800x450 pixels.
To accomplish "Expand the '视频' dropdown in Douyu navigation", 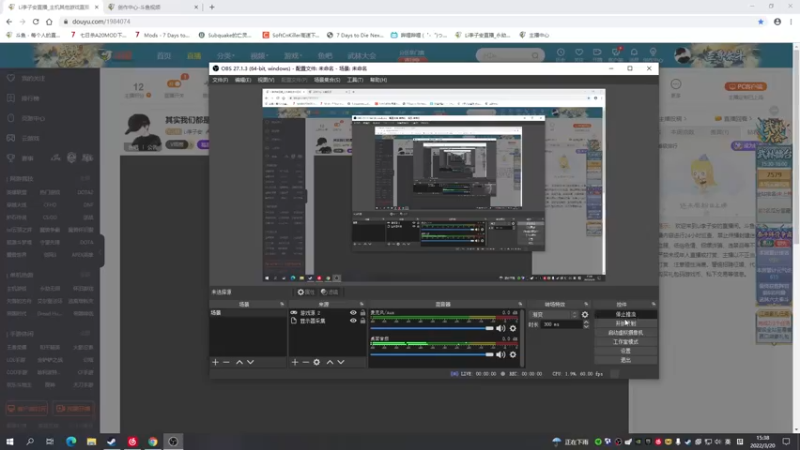I will coord(259,56).
